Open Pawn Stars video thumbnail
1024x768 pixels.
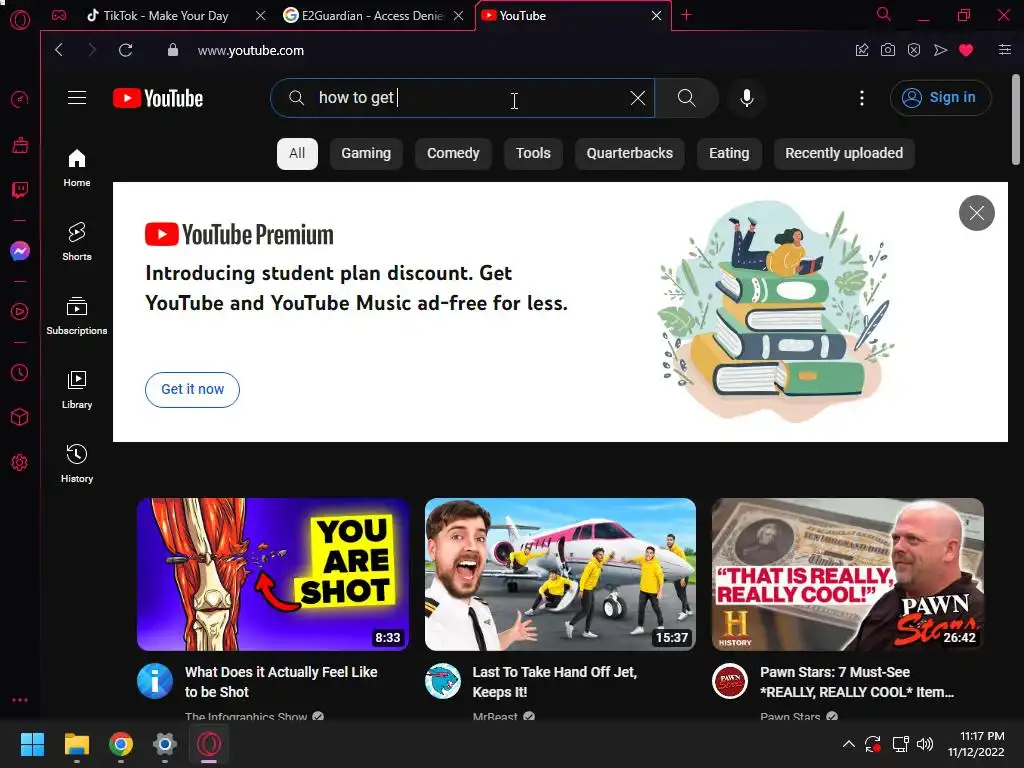848,574
